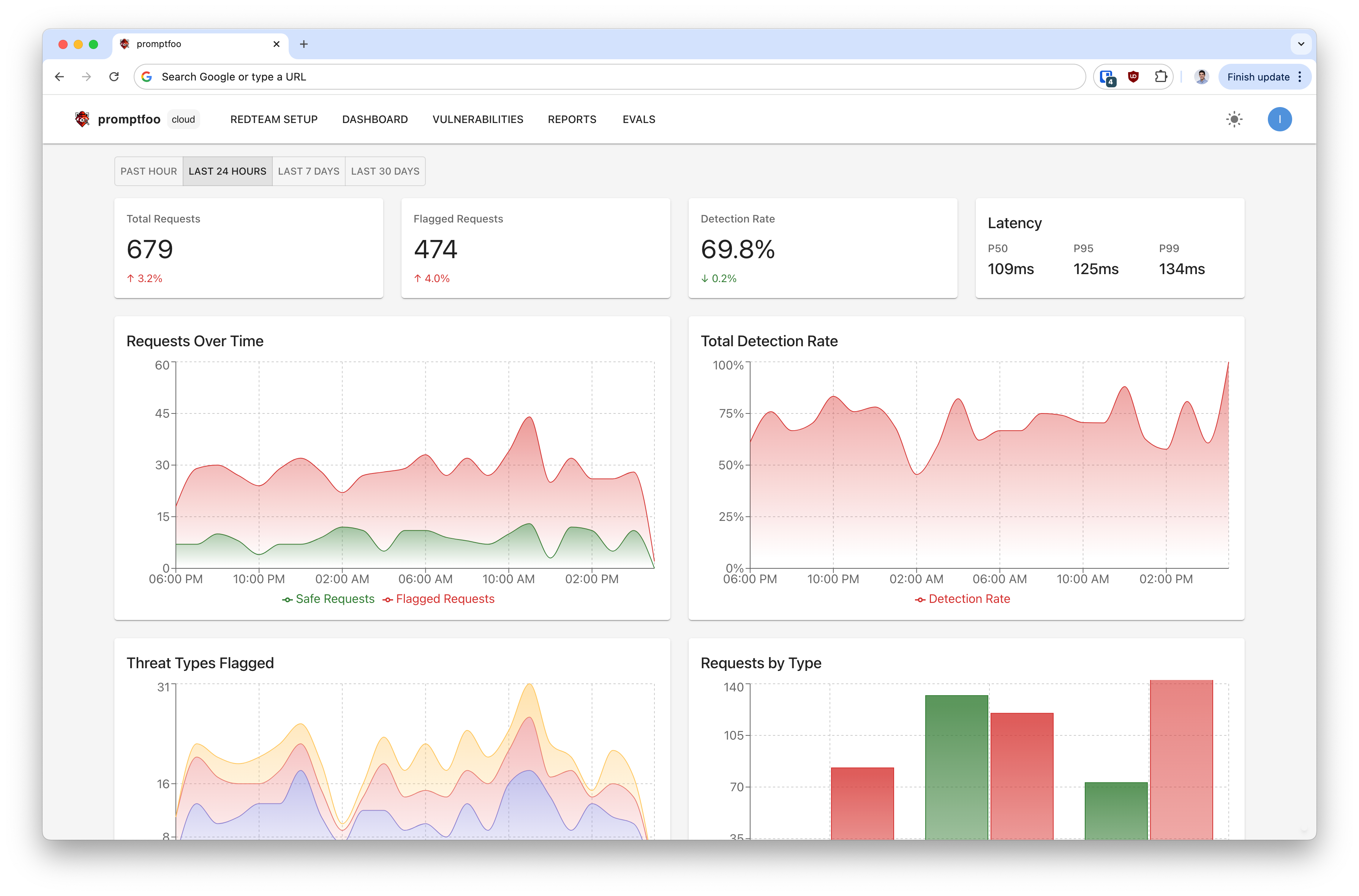
Task: Open the user avatar menu
Action: [x=1279, y=120]
